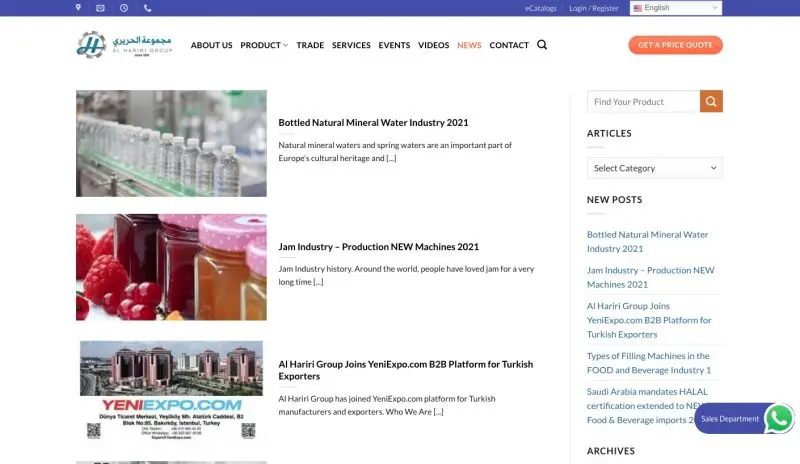Viewport: 800px width, 464px height.
Task: Click the clock hours icon in top bar
Action: [x=124, y=8]
